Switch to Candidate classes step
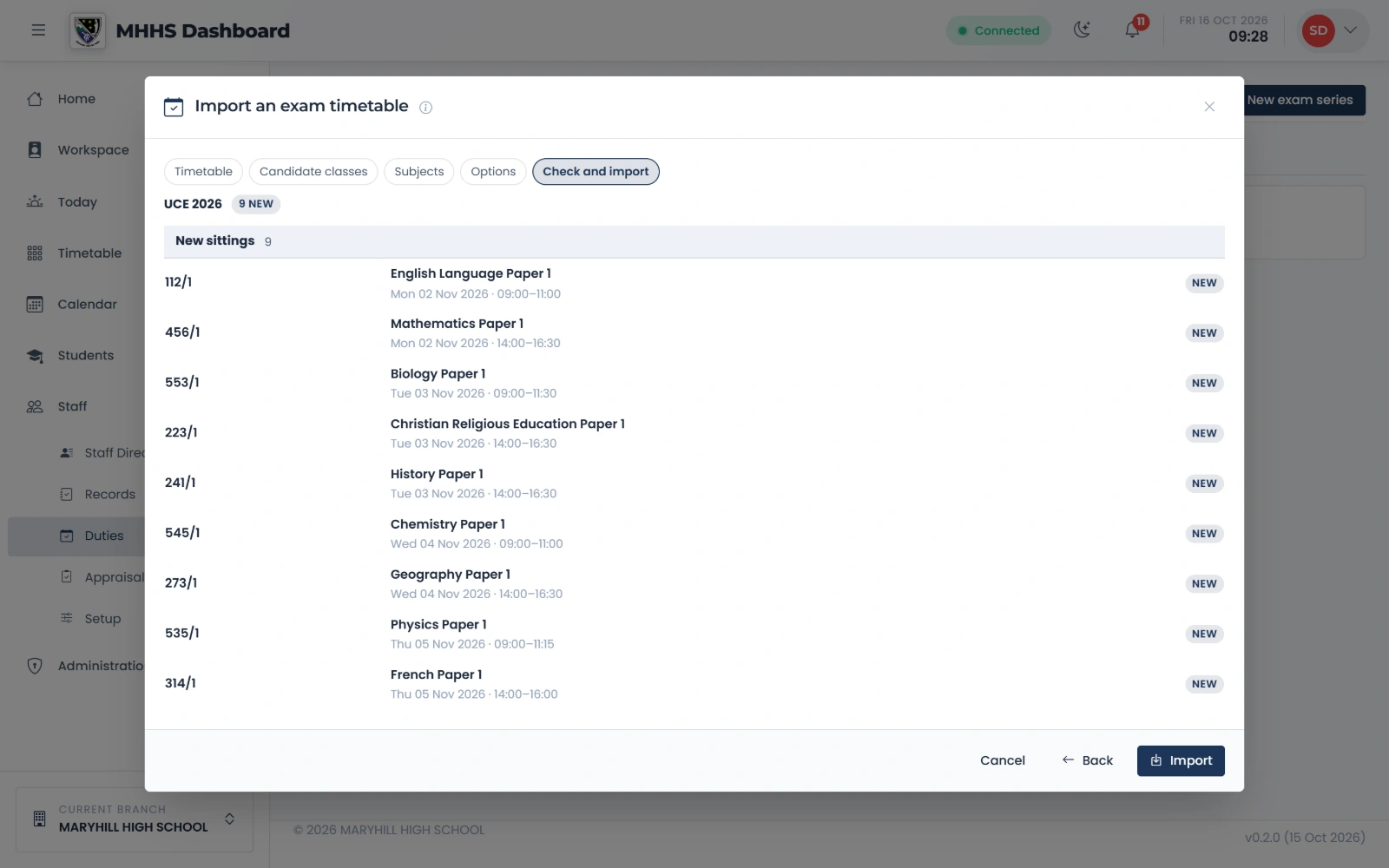This screenshot has height=868, width=1389. click(x=313, y=172)
